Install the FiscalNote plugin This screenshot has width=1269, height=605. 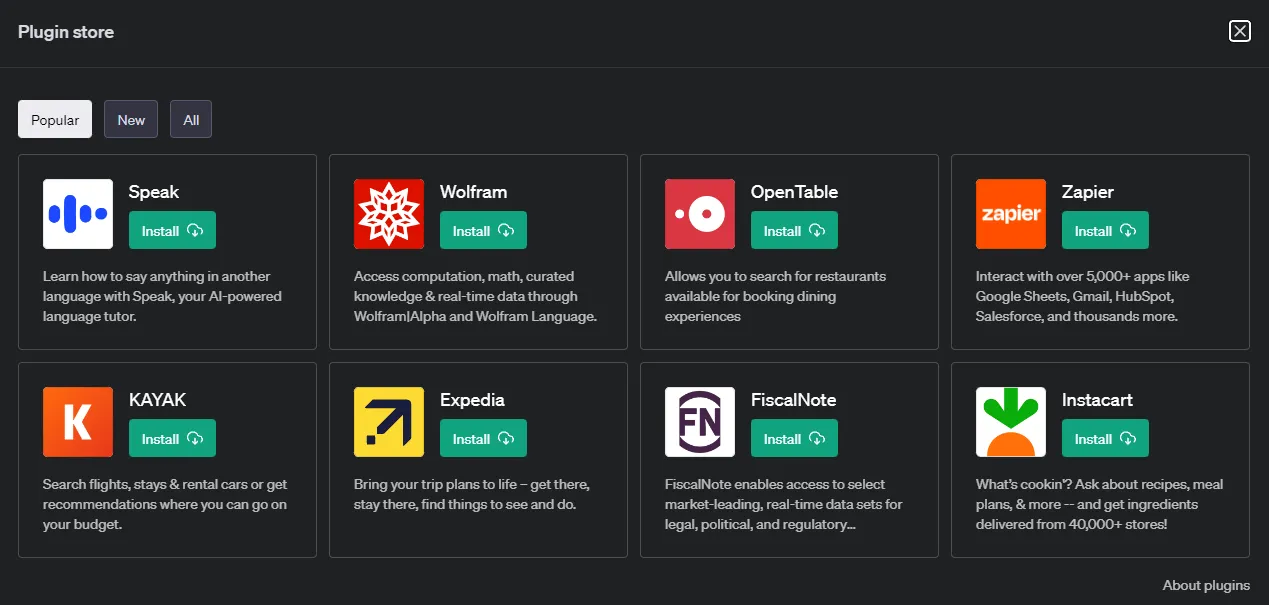click(794, 438)
